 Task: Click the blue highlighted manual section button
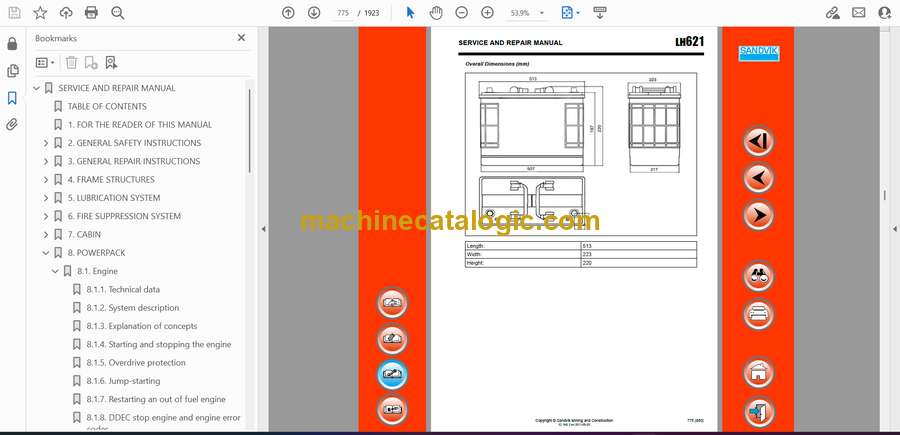point(392,375)
